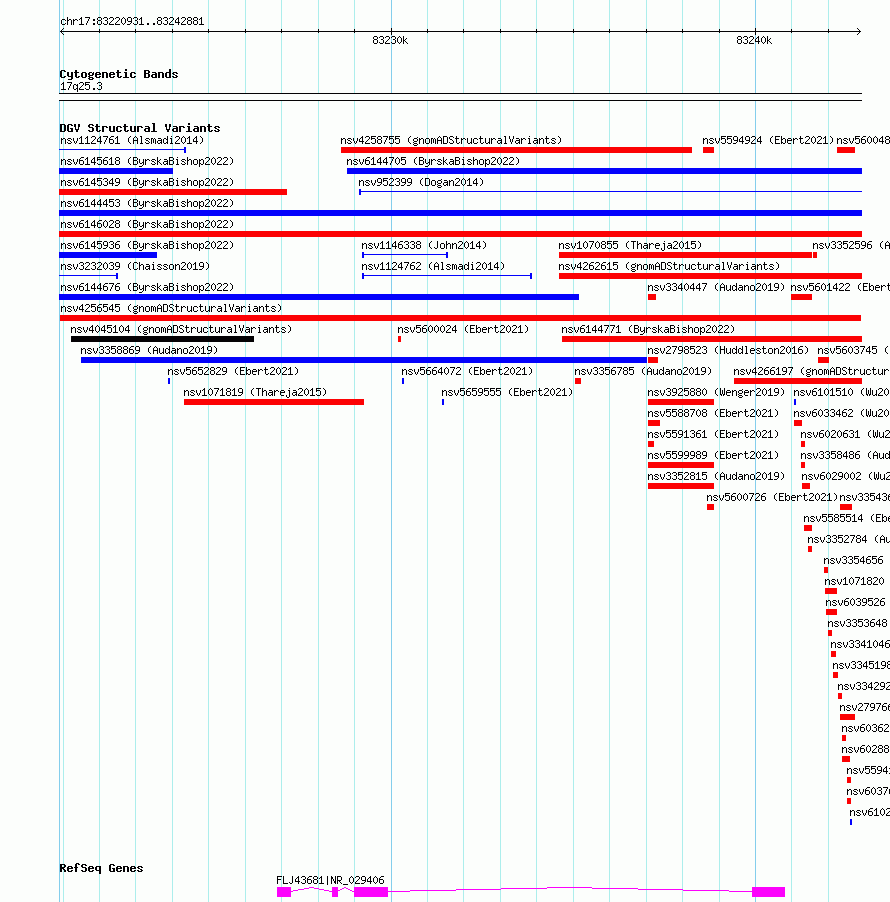This screenshot has width=890, height=902.
Task: Click the Cytogenetic Bands track title
Action: [119, 74]
